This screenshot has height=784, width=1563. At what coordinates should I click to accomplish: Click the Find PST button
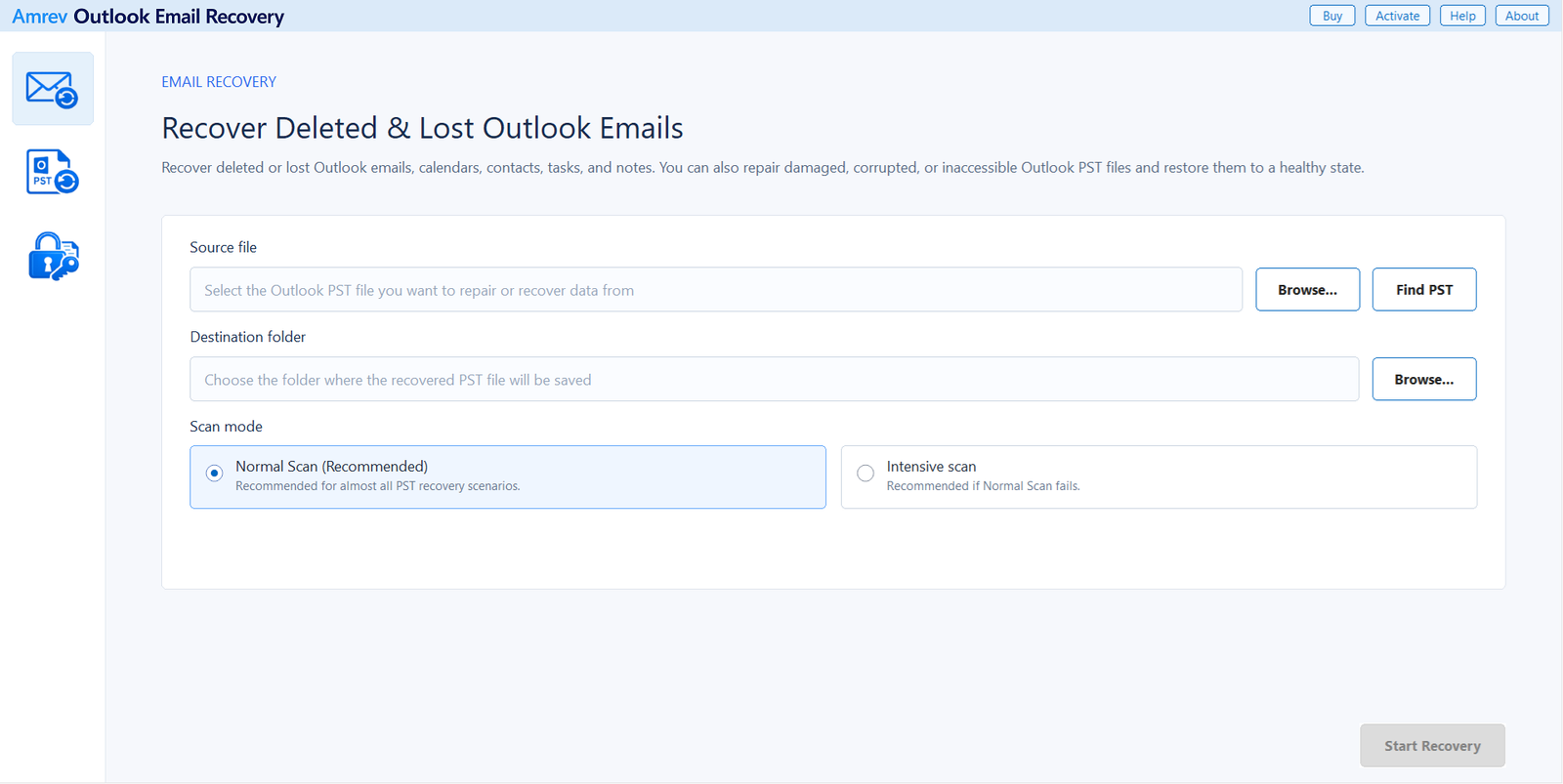click(x=1424, y=290)
